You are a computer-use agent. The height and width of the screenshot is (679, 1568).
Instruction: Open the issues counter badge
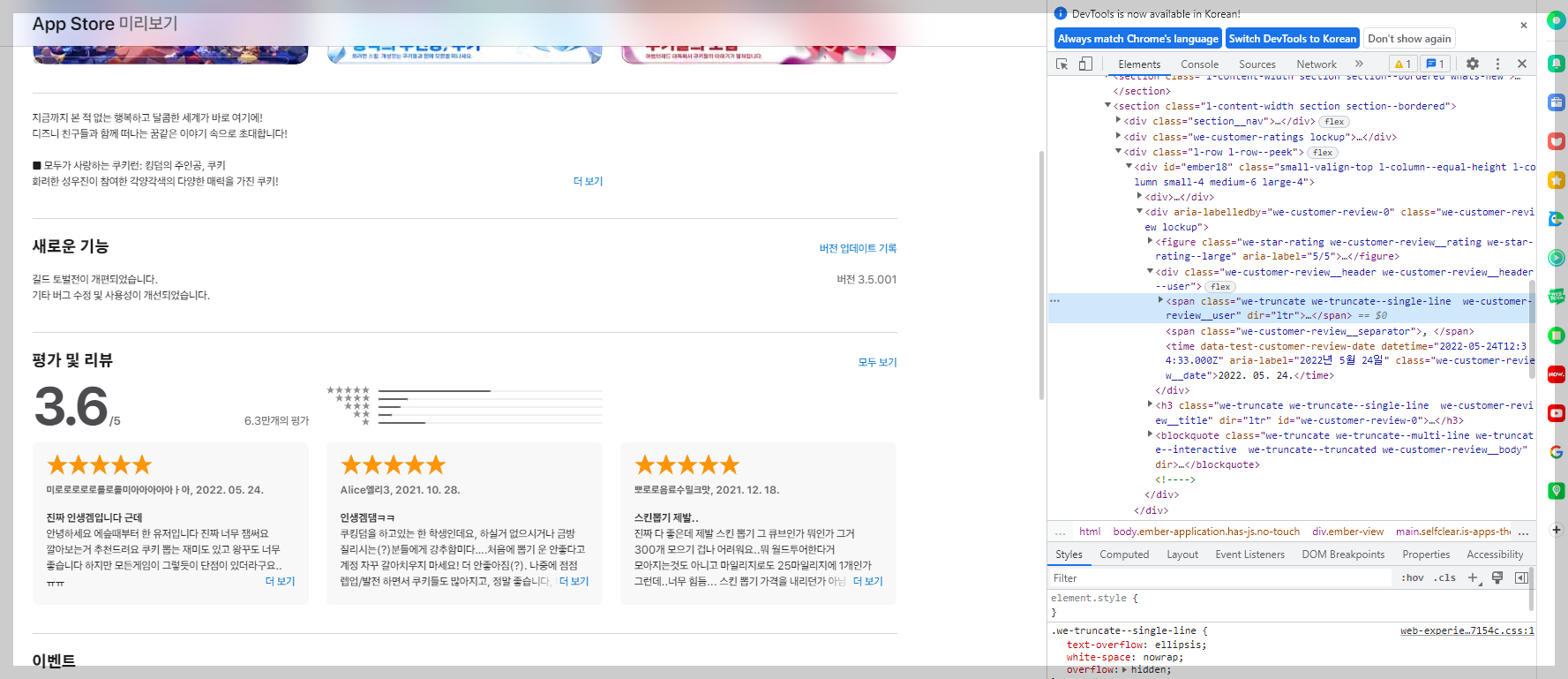click(1435, 64)
